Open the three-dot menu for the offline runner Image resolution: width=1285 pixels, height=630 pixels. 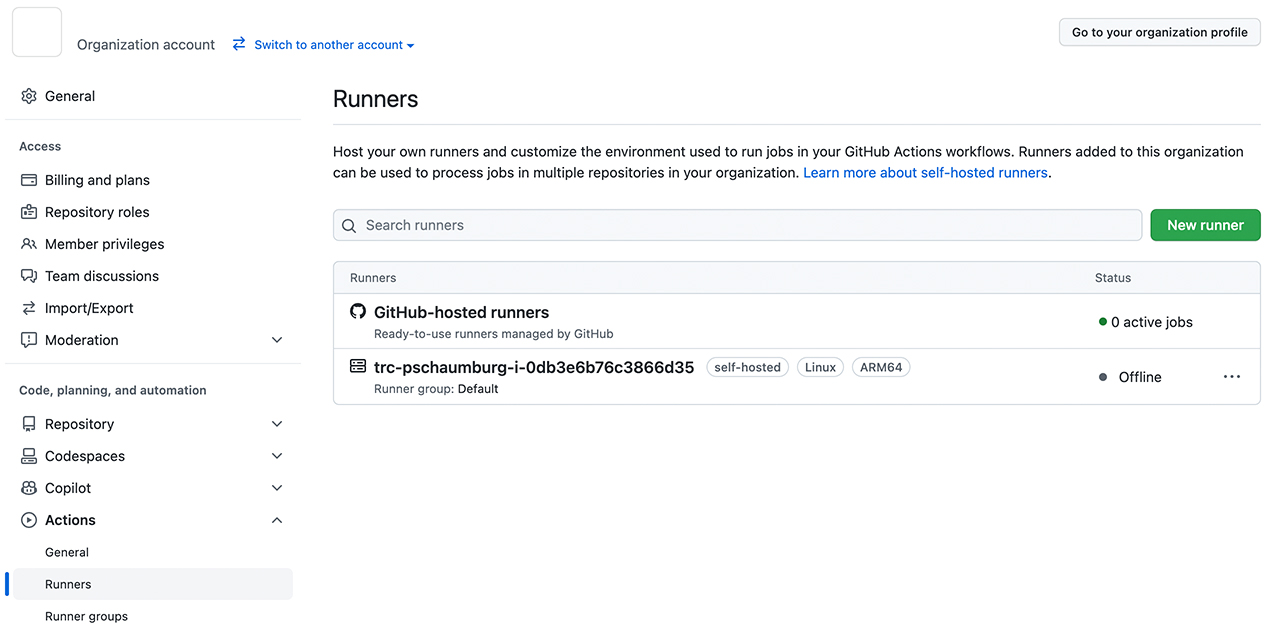[x=1232, y=377]
